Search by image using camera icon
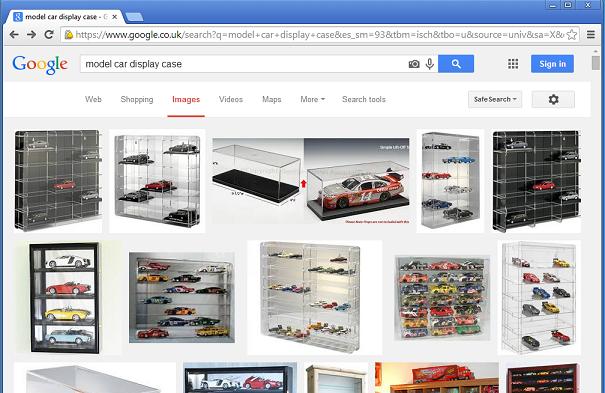This screenshot has width=605, height=393. [414, 64]
